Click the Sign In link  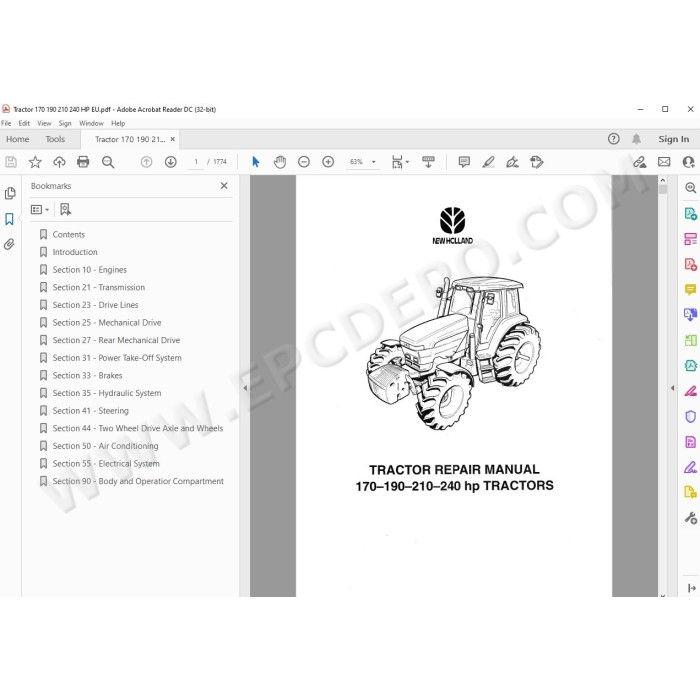(674, 139)
